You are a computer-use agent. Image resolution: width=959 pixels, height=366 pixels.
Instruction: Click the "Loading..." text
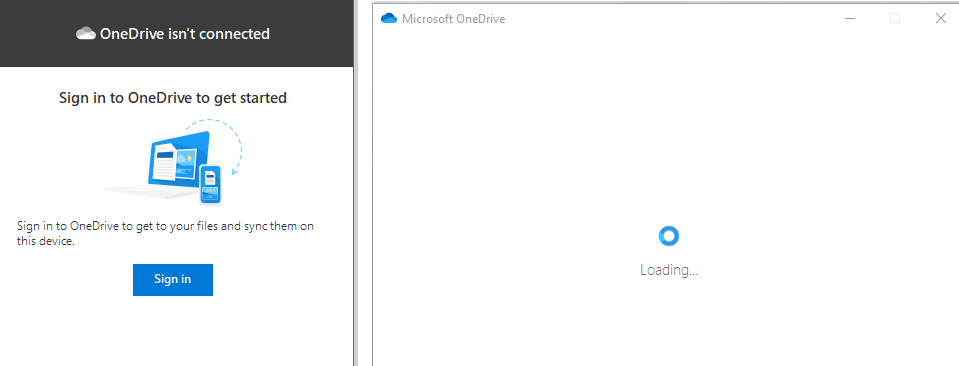pyautogui.click(x=668, y=270)
